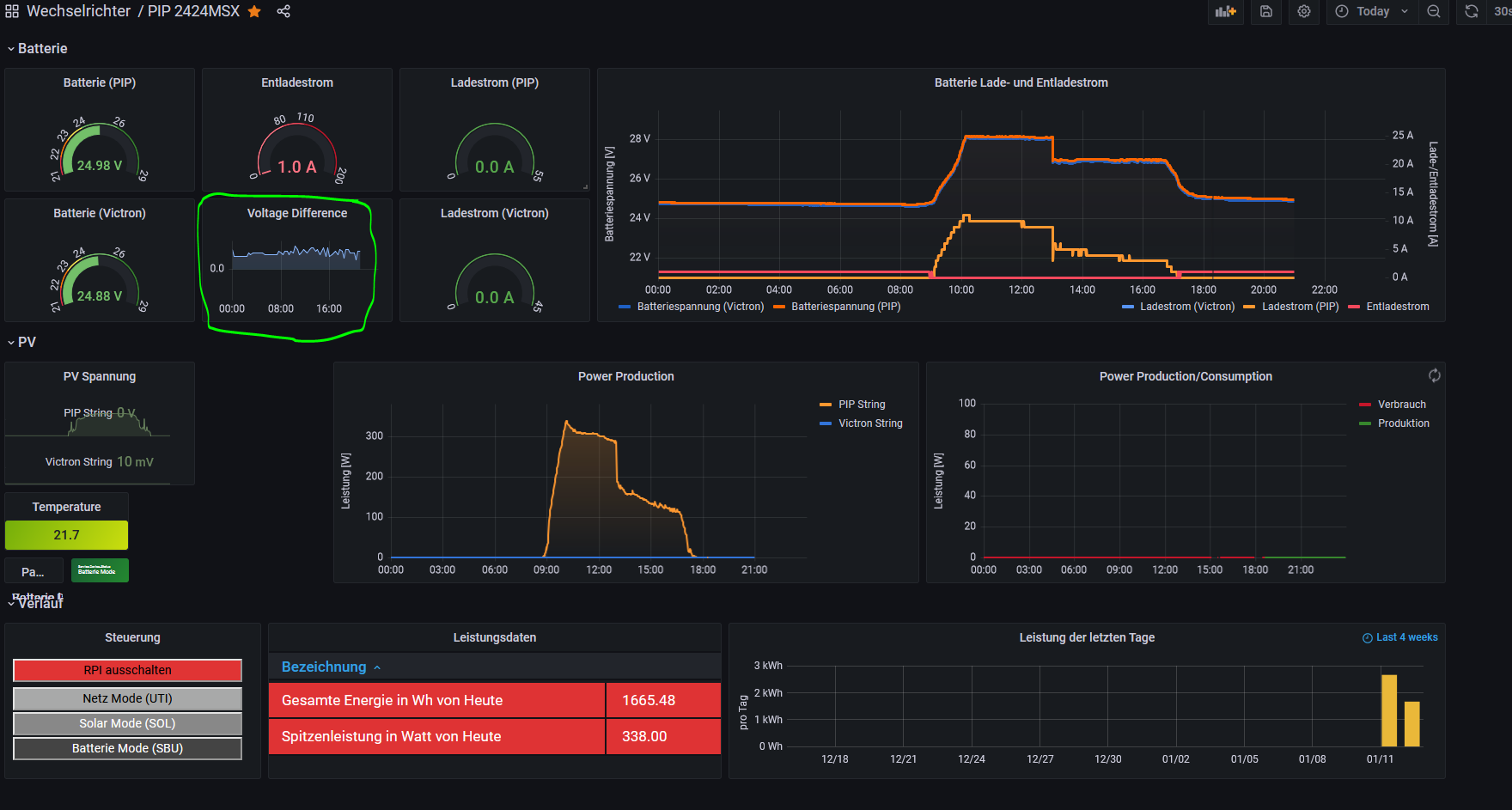Click the Produktion legend color swatch
The height and width of the screenshot is (810, 1512).
[1365, 423]
